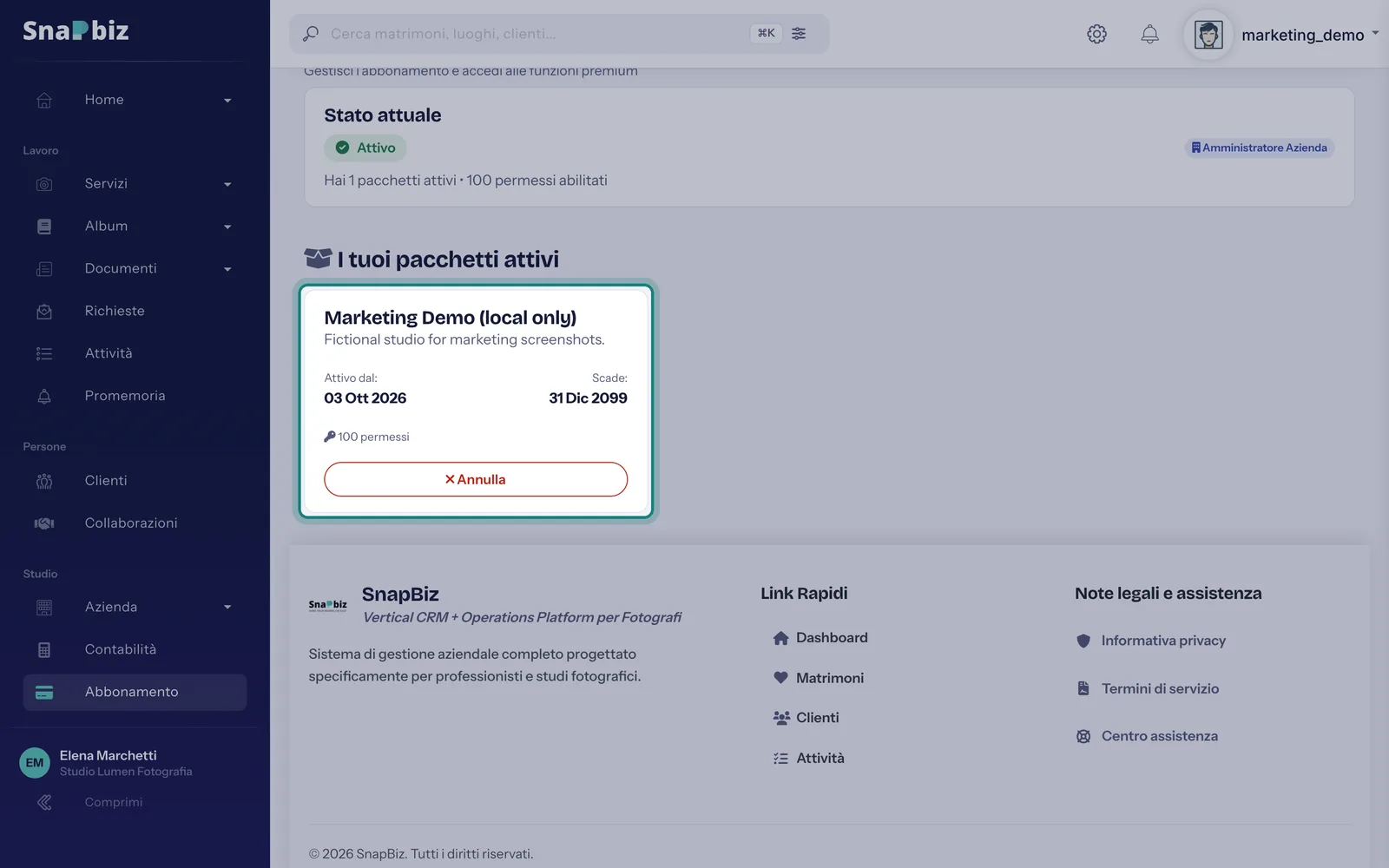The width and height of the screenshot is (1389, 868).
Task: Click the Servizi camera icon
Action: tap(44, 184)
